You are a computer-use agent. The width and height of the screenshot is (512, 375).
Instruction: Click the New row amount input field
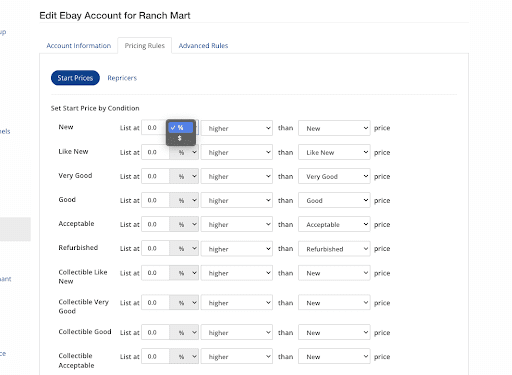[x=154, y=128]
